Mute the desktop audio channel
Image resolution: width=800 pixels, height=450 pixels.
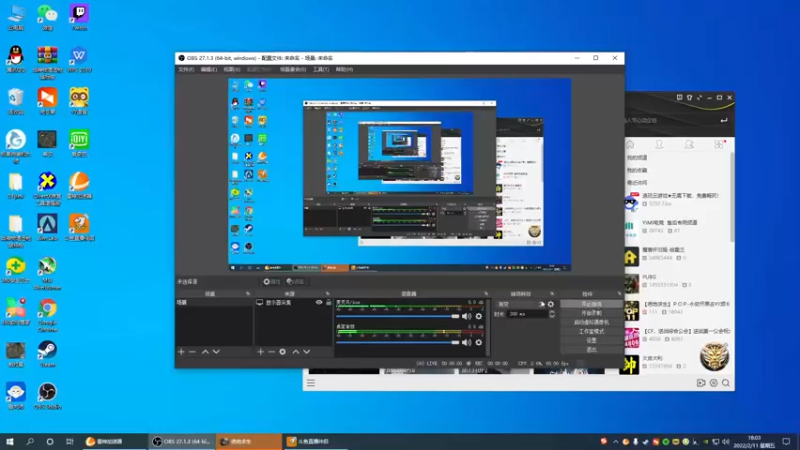466,342
